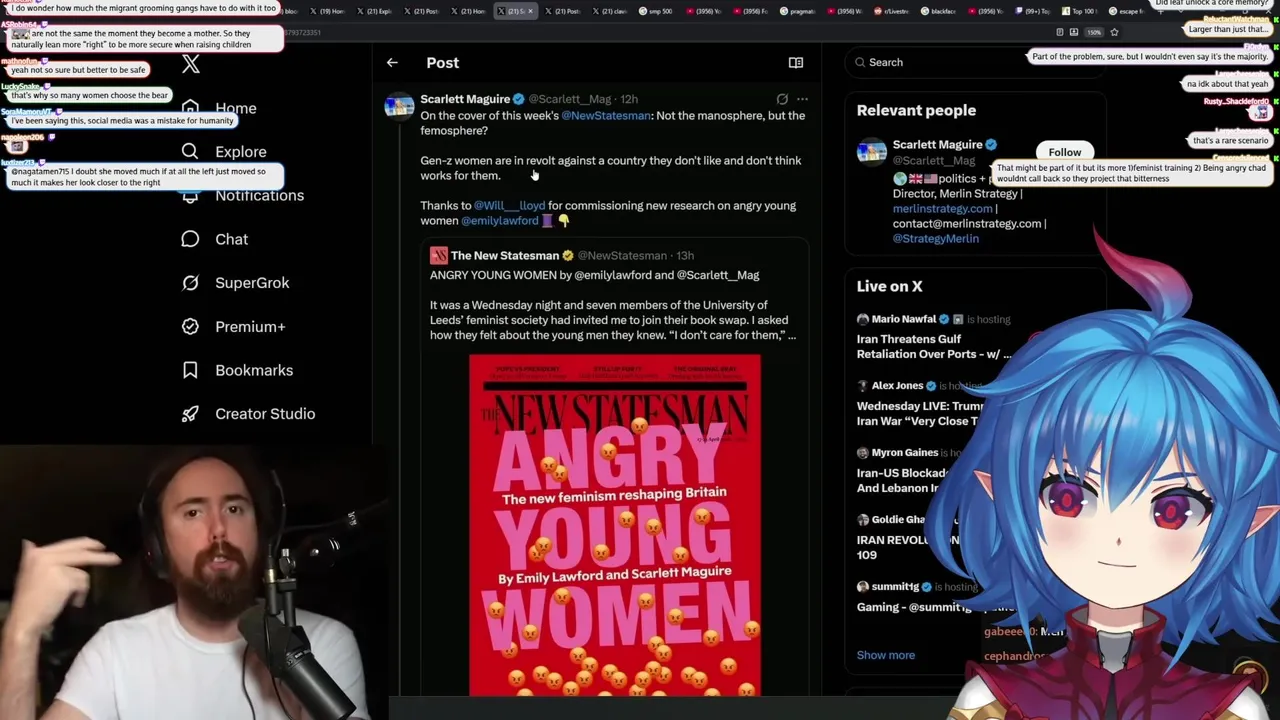Open 'Iran Threatens Gulf Retaliation Over Ports' live
This screenshot has height=720, width=1280.
(933, 346)
